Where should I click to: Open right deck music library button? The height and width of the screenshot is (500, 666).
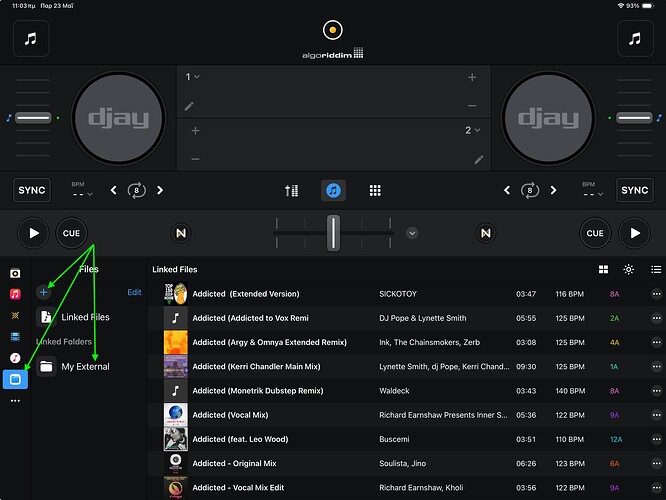[635, 39]
